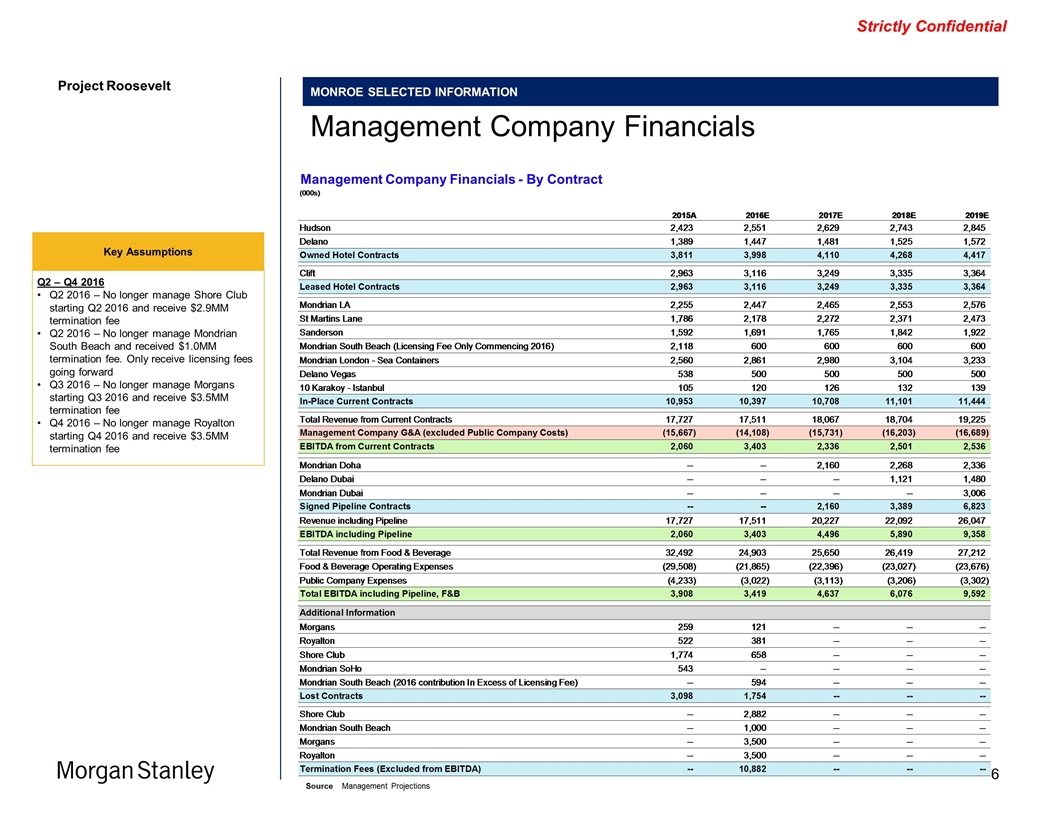This screenshot has height=816, width=1056.
Task: Click the In-Place Current Contracts row label
Action: pyautogui.click(x=356, y=400)
